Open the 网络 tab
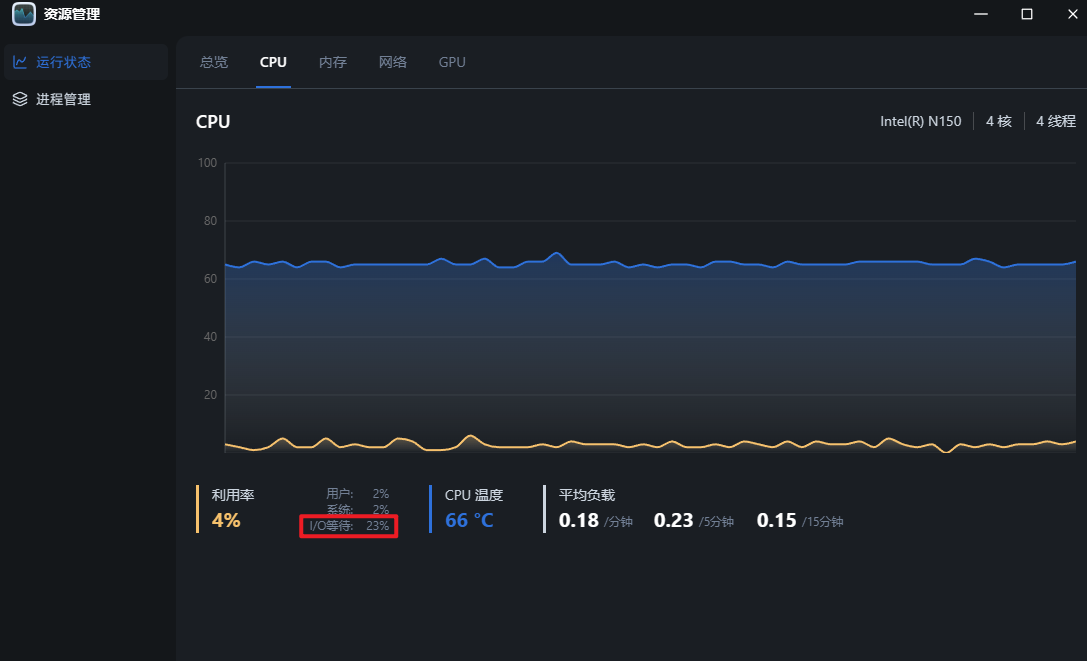 [392, 62]
